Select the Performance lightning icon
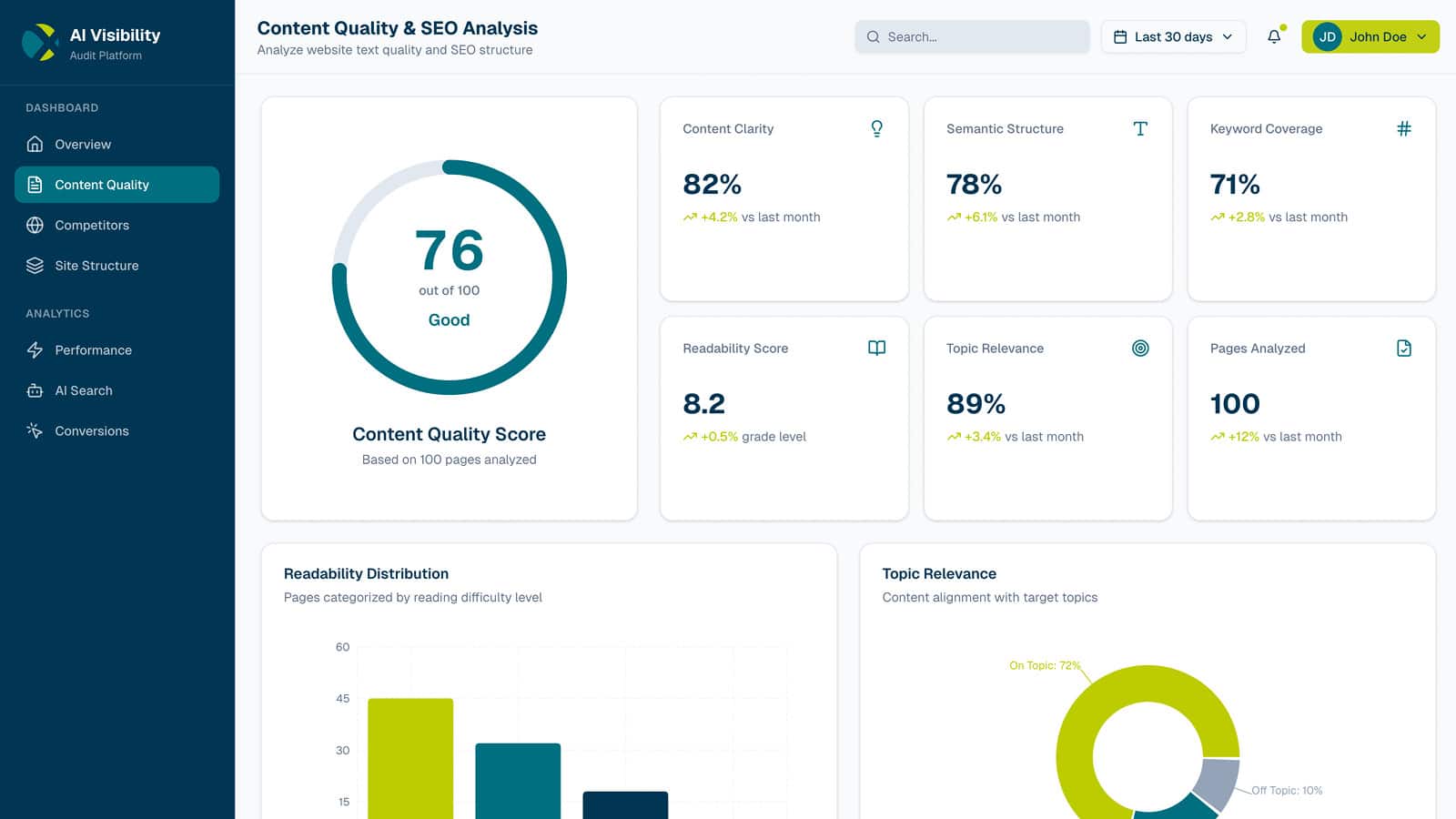 (35, 350)
